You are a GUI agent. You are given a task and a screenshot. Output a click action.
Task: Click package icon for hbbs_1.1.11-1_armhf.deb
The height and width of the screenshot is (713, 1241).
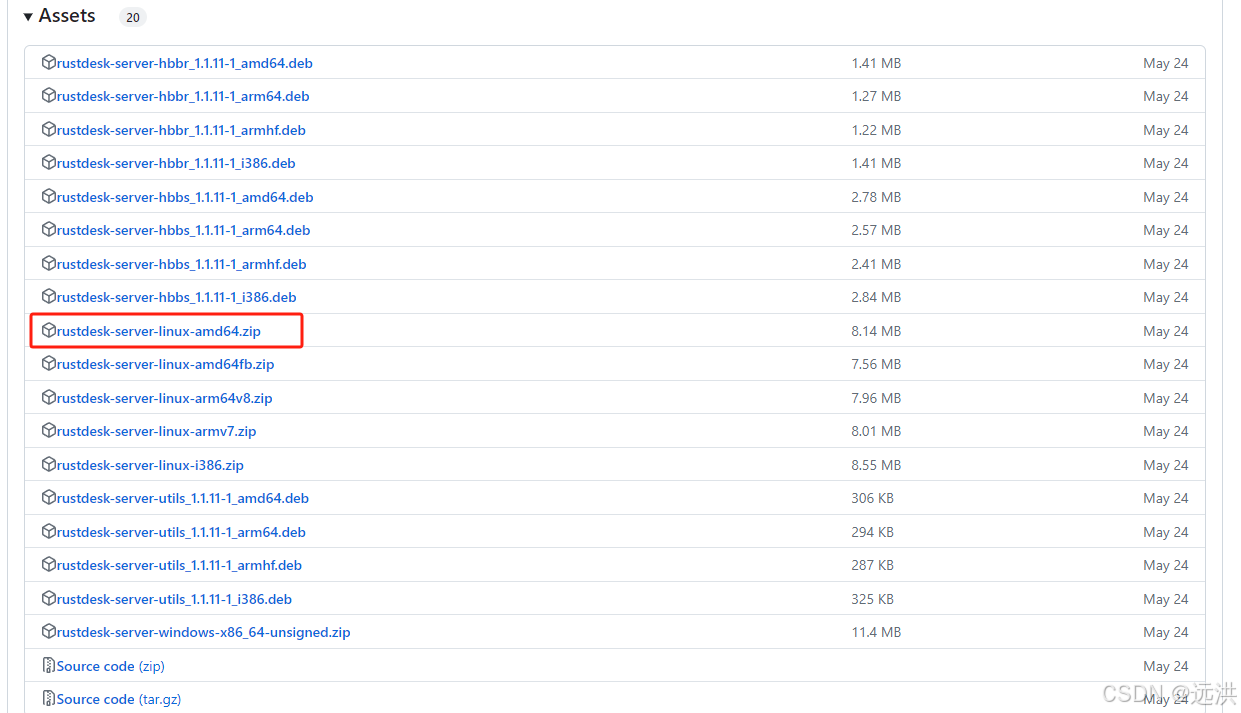click(x=49, y=263)
